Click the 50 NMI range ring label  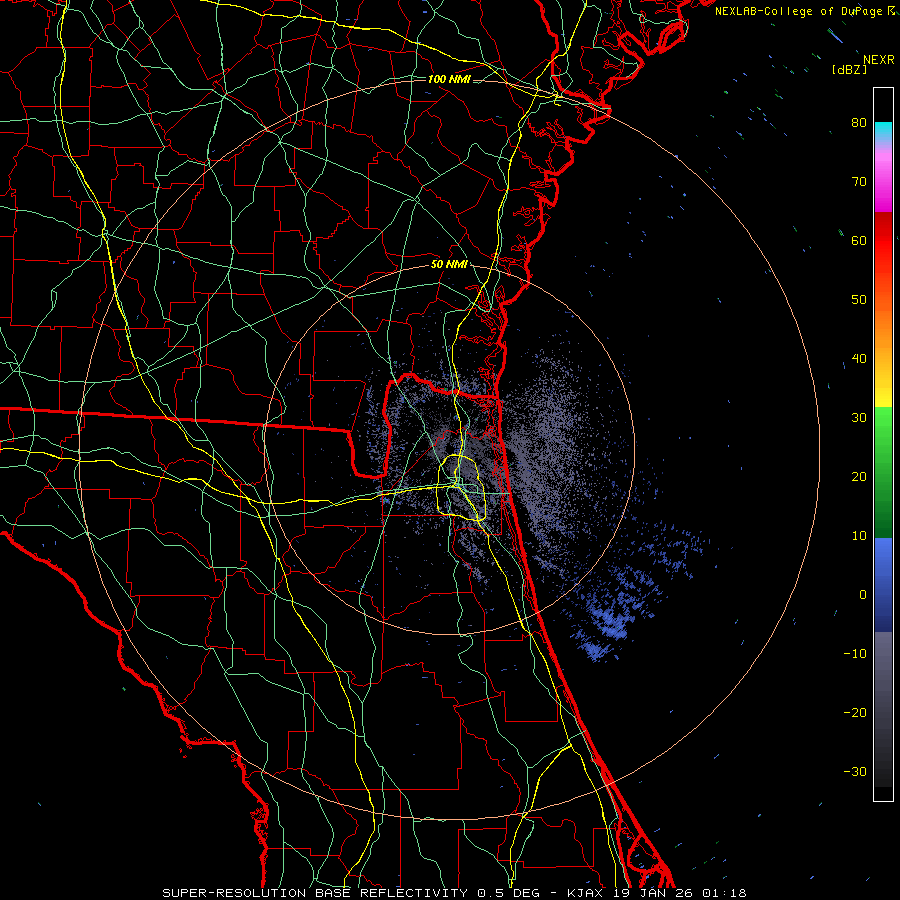(449, 264)
